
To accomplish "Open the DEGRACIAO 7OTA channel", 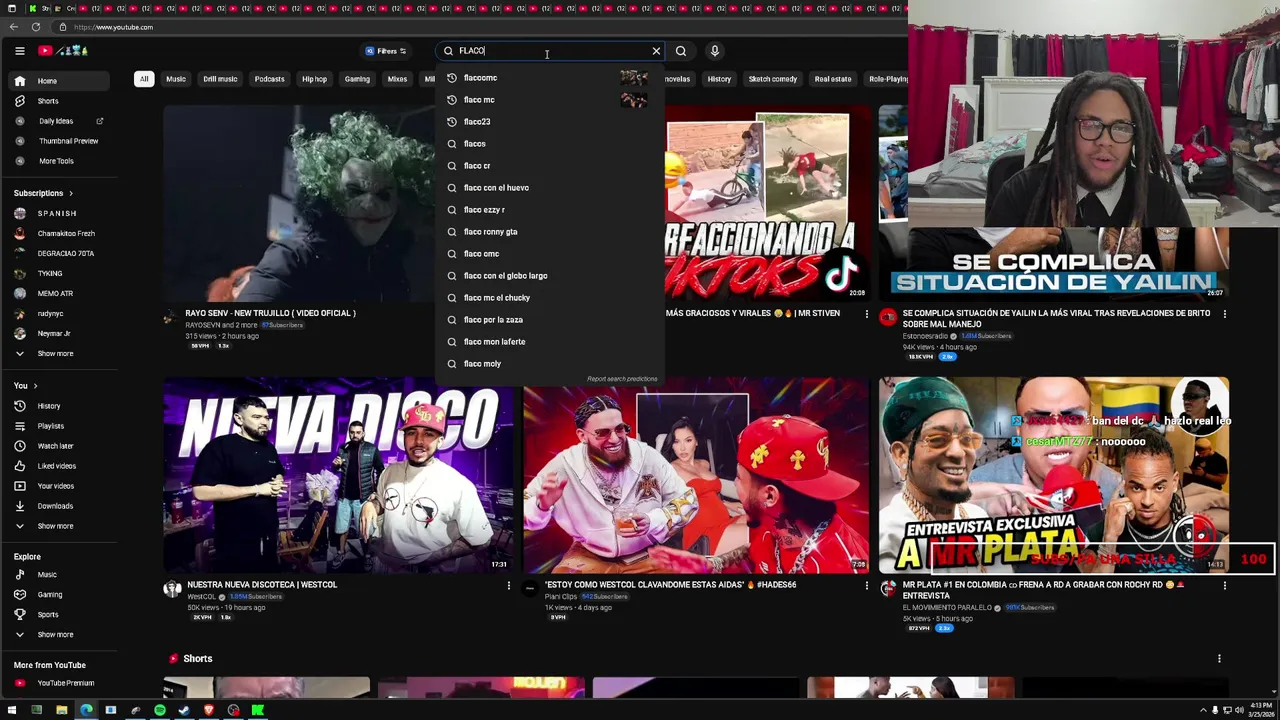I will click(61, 253).
